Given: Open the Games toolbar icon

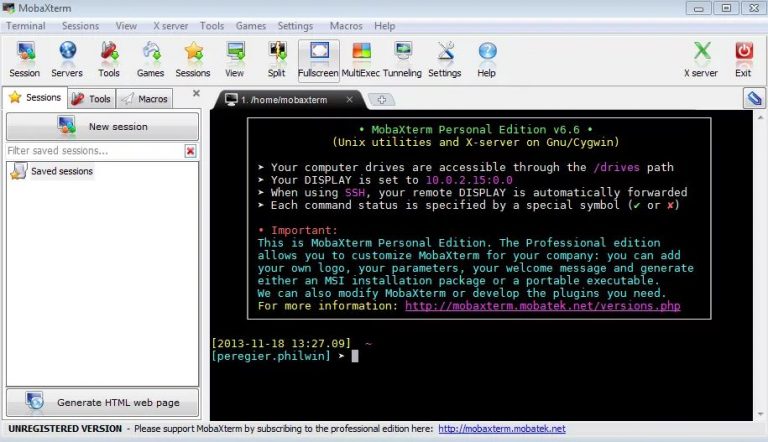Looking at the screenshot, I should [150, 60].
